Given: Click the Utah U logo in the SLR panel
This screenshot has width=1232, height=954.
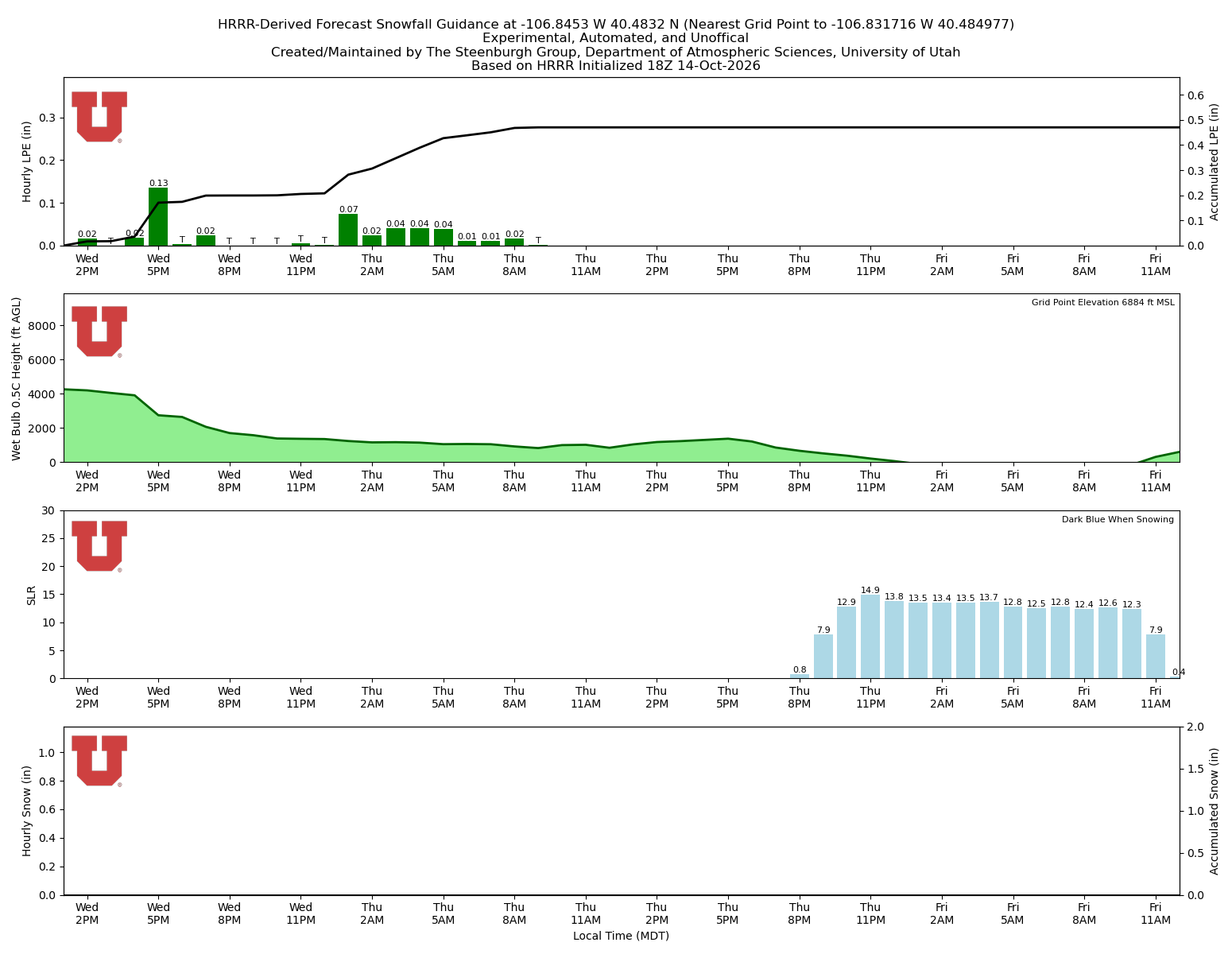Looking at the screenshot, I should point(99,546).
